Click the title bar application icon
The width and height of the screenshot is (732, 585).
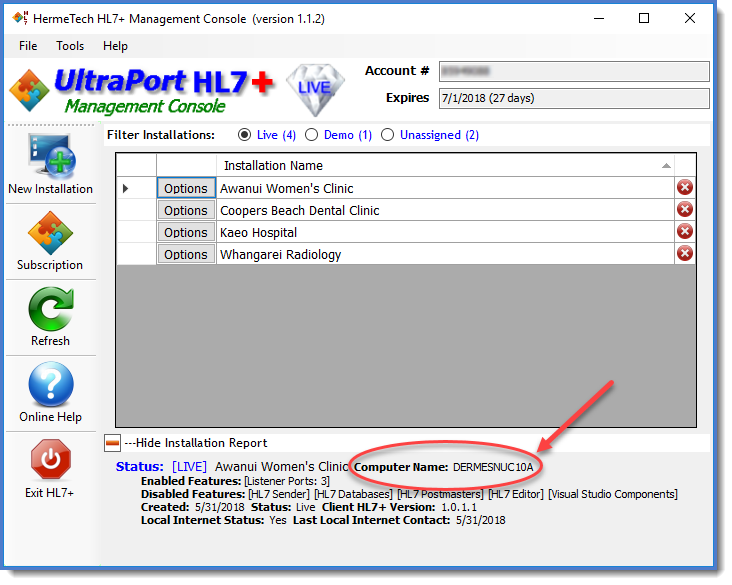pos(21,18)
